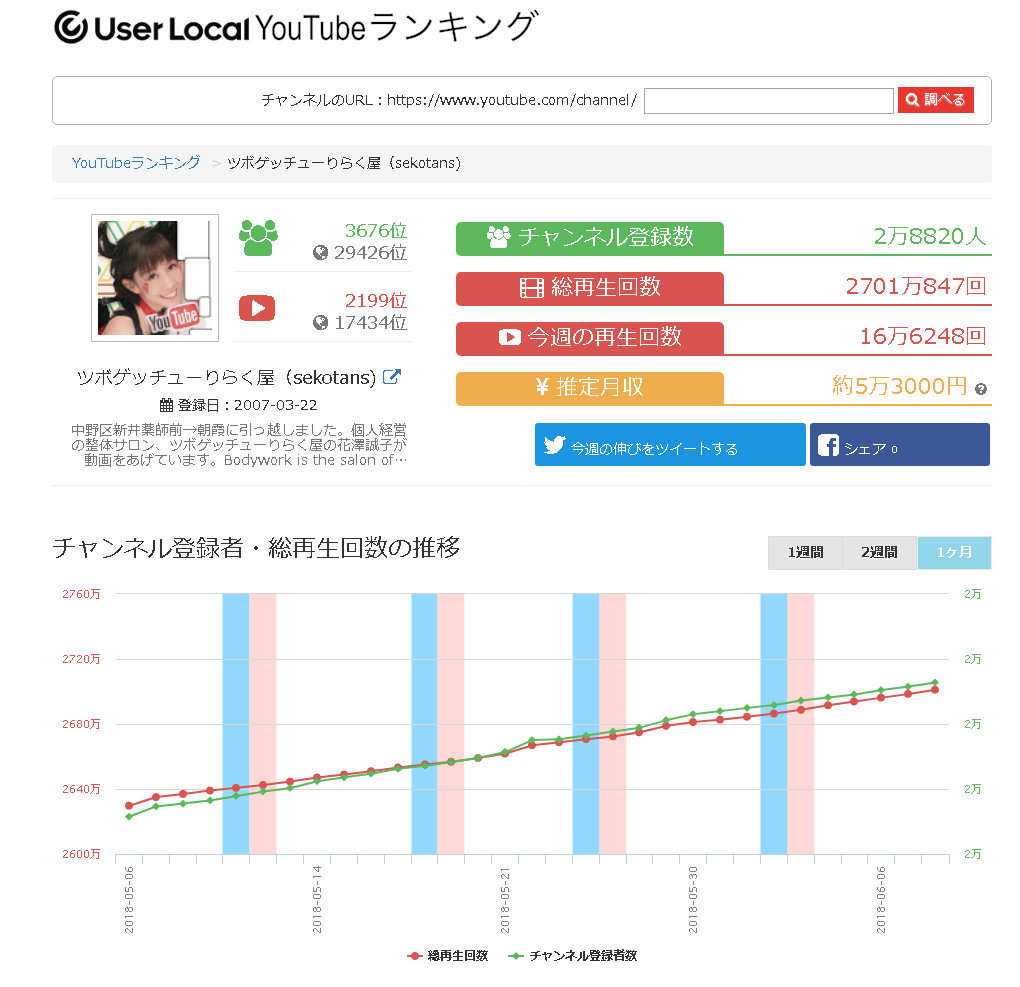The height and width of the screenshot is (987, 1020).
Task: Click the 登録日：2007-03-22 registration date text
Action: [247, 405]
